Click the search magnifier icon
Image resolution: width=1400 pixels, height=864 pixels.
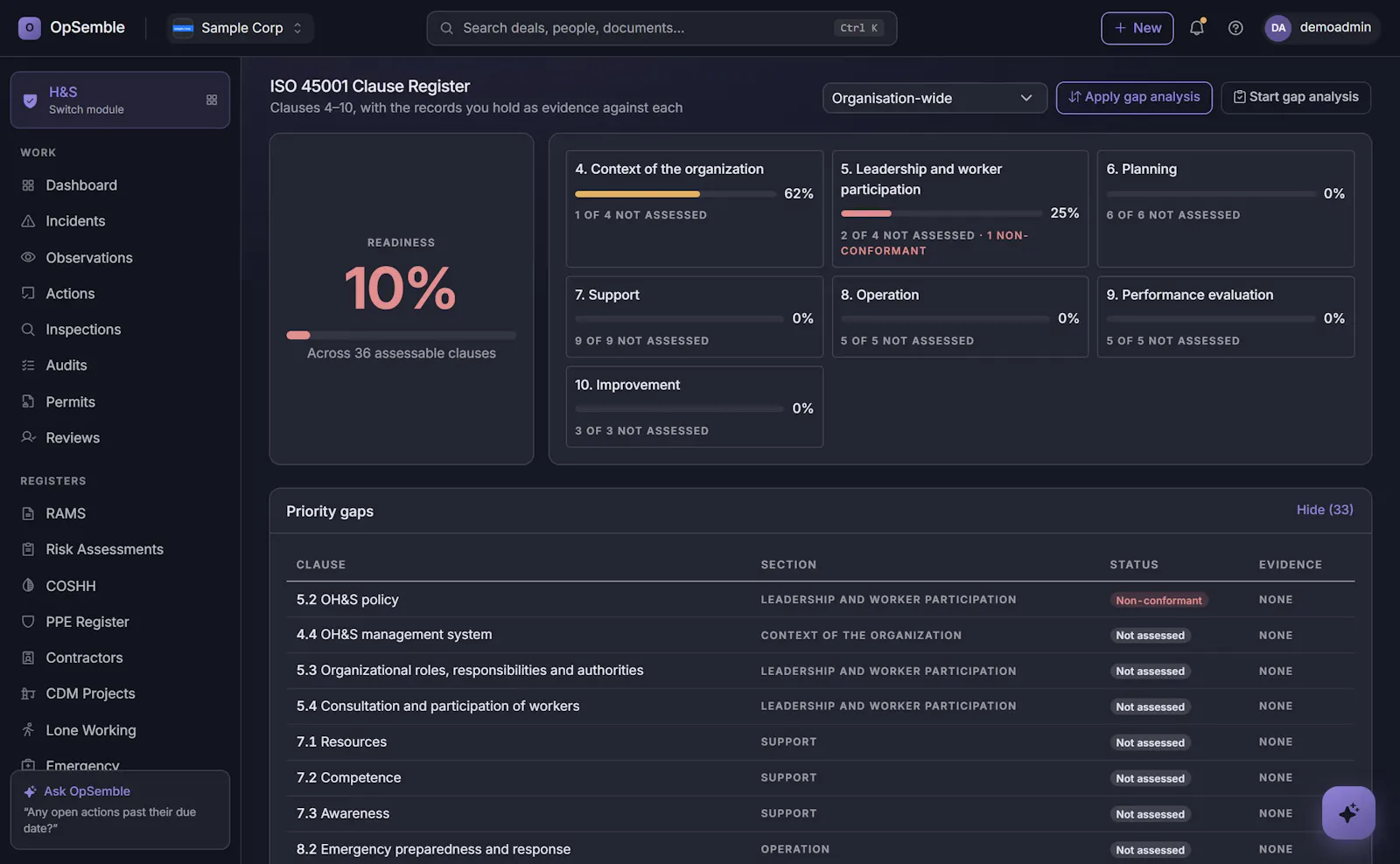tap(446, 28)
